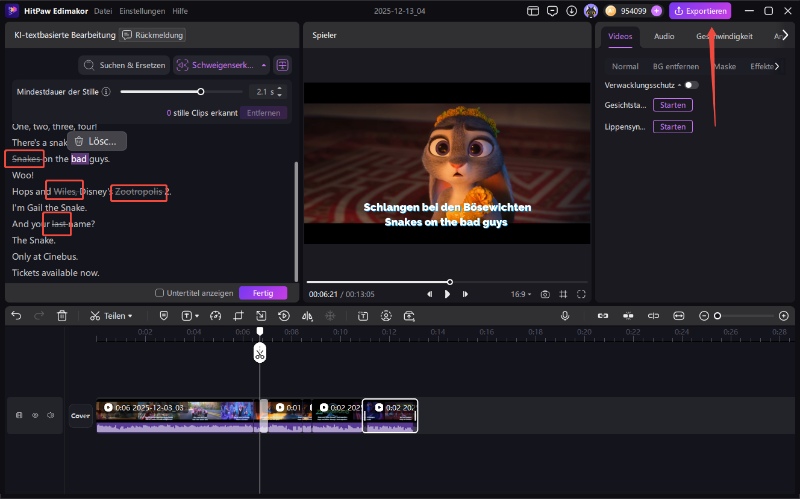The height and width of the screenshot is (499, 800).
Task: Click the Exportieren button
Action: (700, 11)
